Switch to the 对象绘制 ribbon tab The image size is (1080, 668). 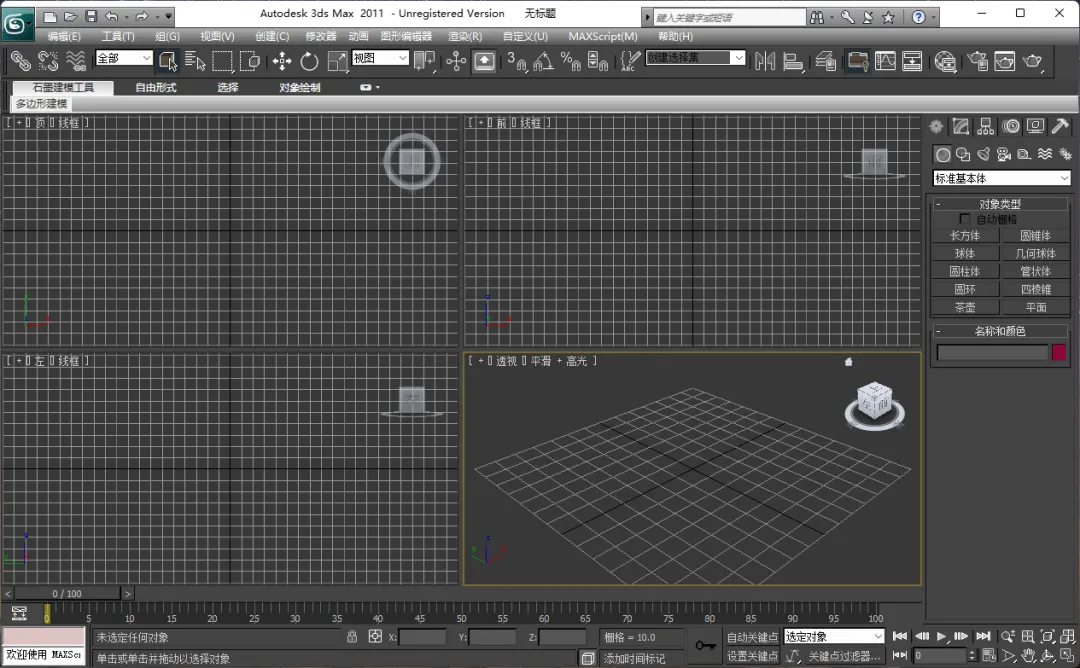pyautogui.click(x=300, y=87)
